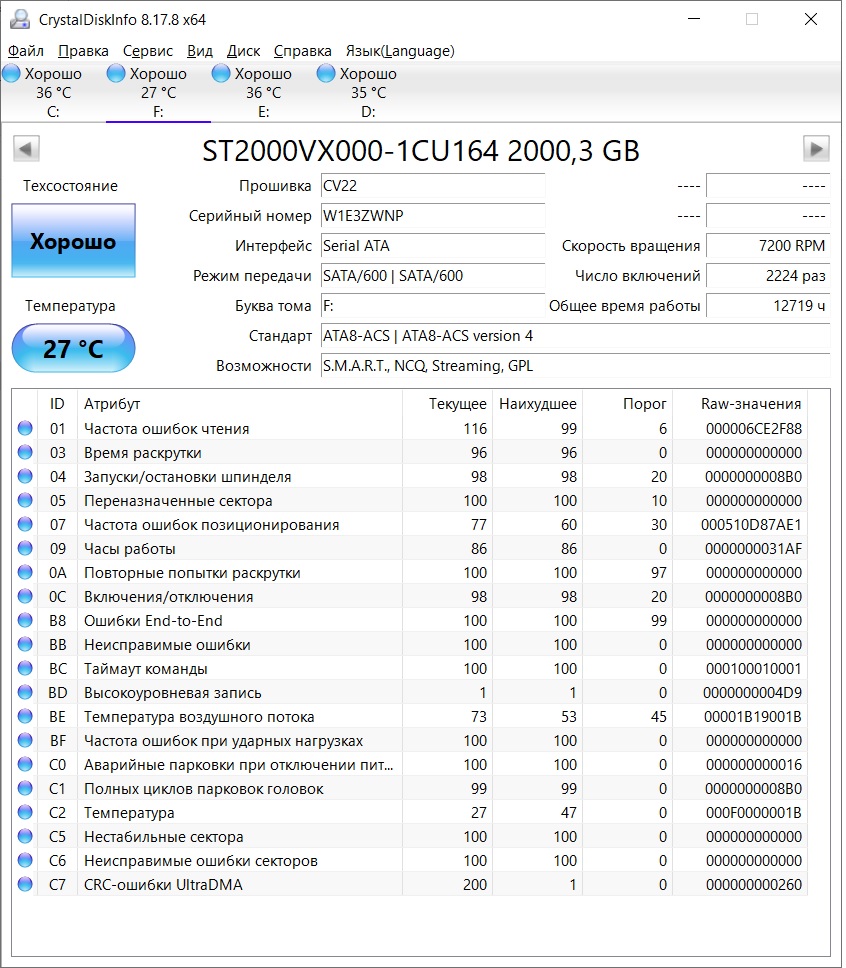The image size is (846, 968).
Task: Click the serial number field W1E3ZWNP
Action: coord(433,215)
